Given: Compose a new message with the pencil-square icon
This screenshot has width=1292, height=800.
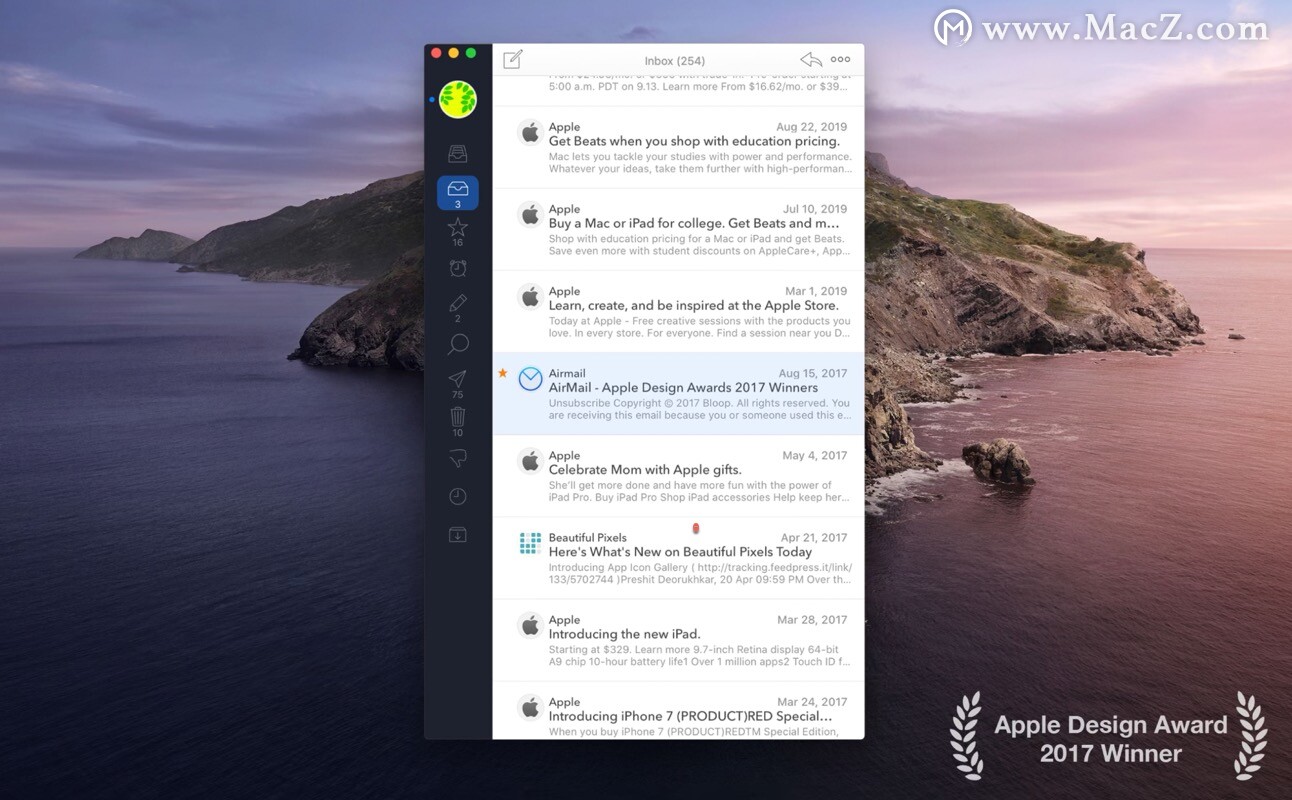Looking at the screenshot, I should [x=513, y=60].
